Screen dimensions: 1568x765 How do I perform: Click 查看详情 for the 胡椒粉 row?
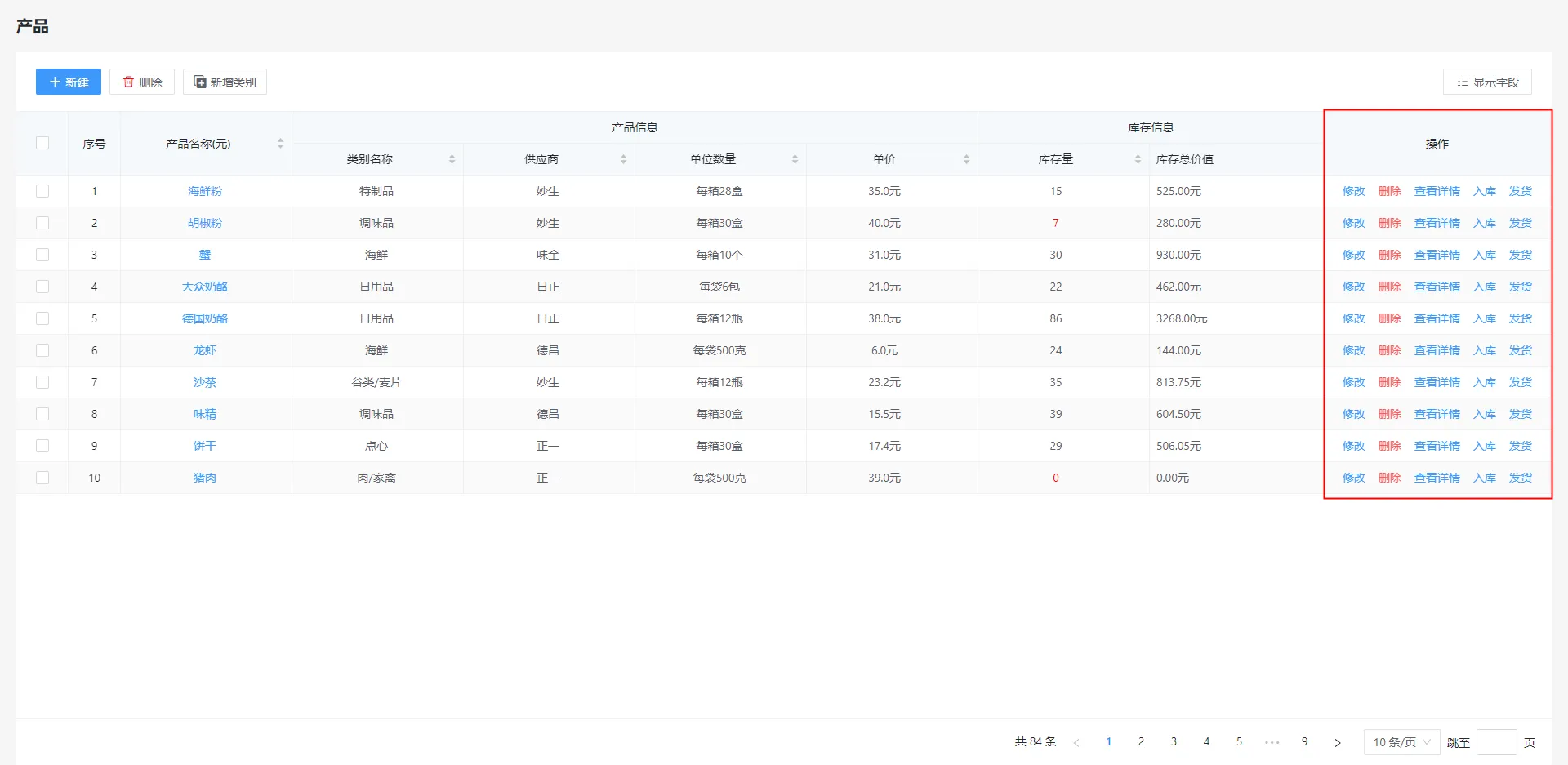1437,223
